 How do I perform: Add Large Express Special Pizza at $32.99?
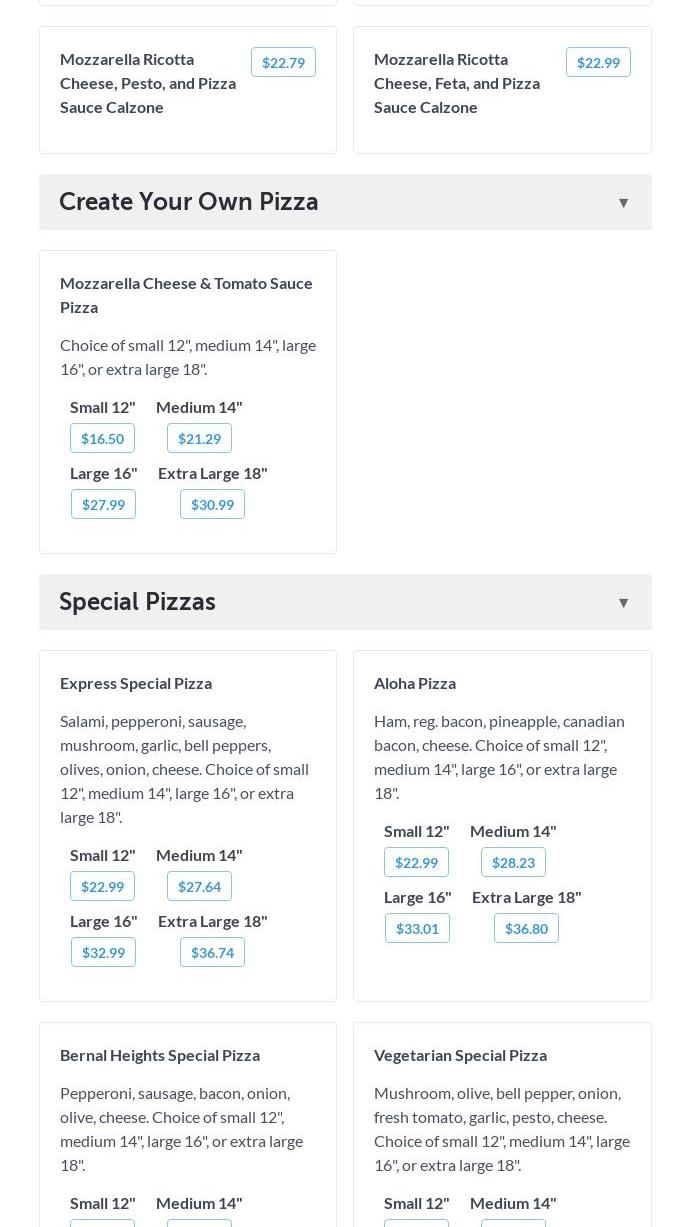pyautogui.click(x=103, y=952)
